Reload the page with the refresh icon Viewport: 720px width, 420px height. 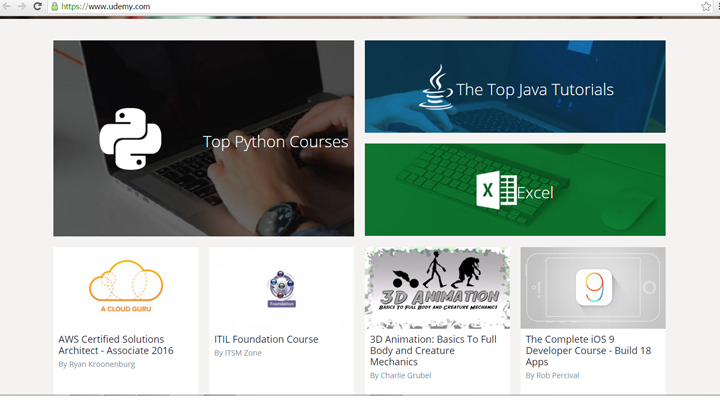point(37,6)
